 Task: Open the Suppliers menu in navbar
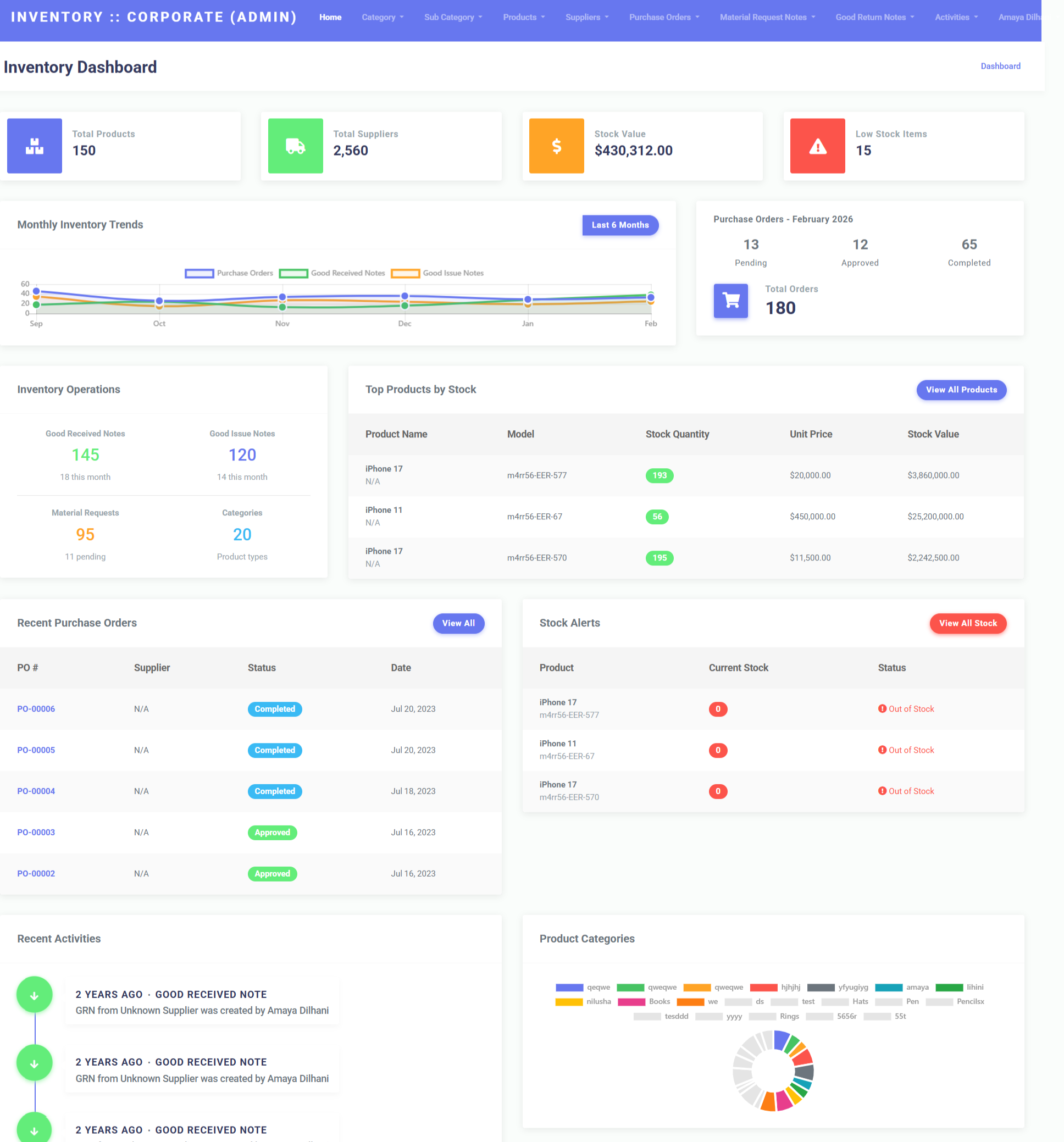586,17
